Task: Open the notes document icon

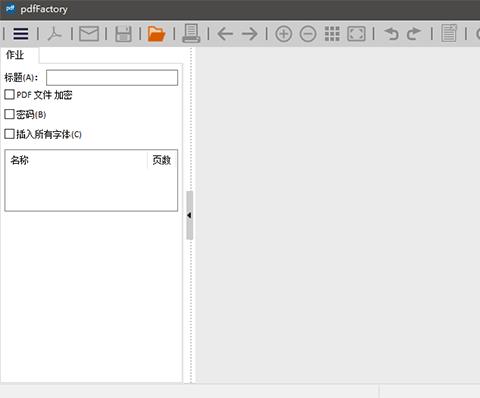Action: pos(449,33)
